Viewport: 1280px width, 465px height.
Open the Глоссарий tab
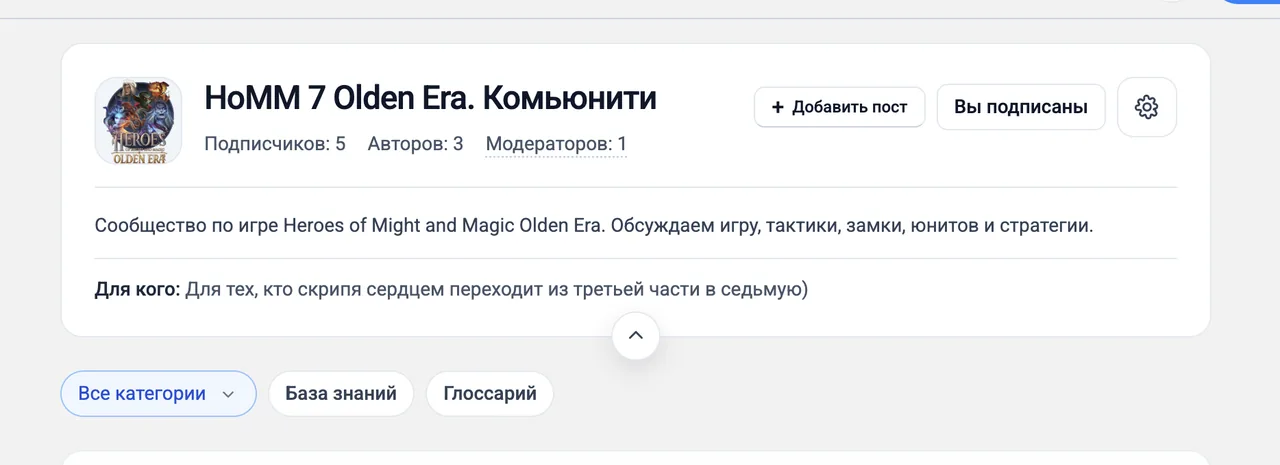pyautogui.click(x=490, y=394)
